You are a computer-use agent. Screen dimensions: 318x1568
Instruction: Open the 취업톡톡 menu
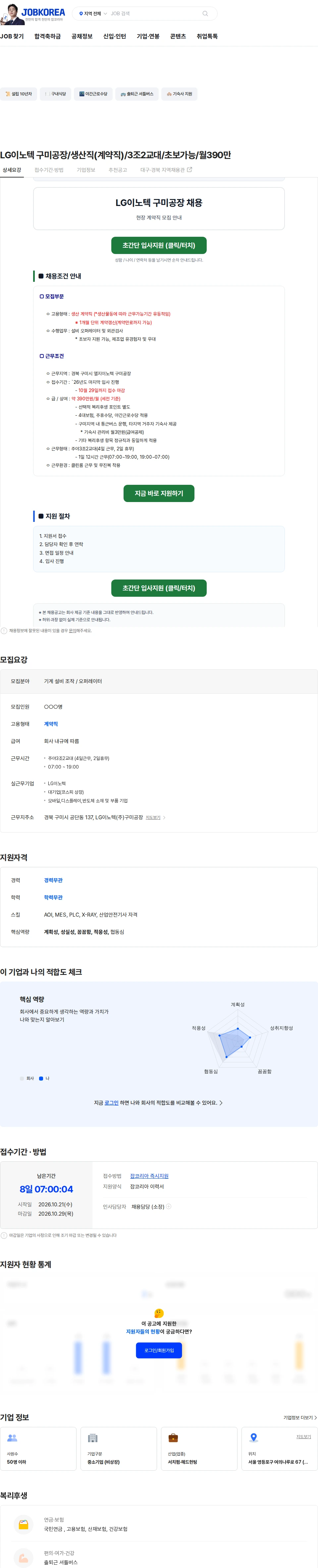(207, 36)
